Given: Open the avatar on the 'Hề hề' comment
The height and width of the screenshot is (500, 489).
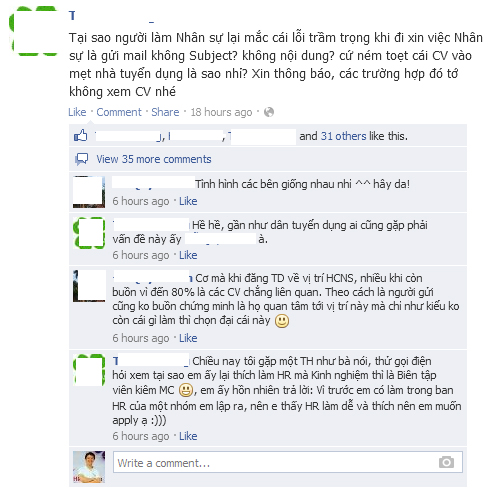Looking at the screenshot, I should [89, 233].
